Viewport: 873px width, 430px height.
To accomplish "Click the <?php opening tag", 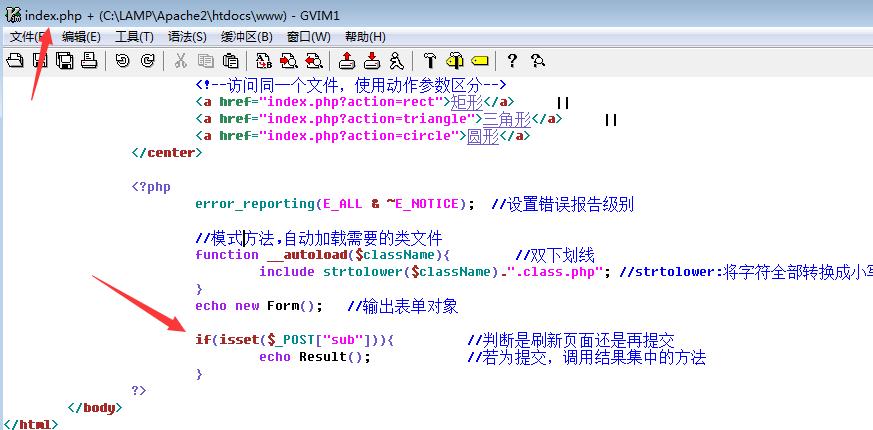I will pyautogui.click(x=151, y=187).
